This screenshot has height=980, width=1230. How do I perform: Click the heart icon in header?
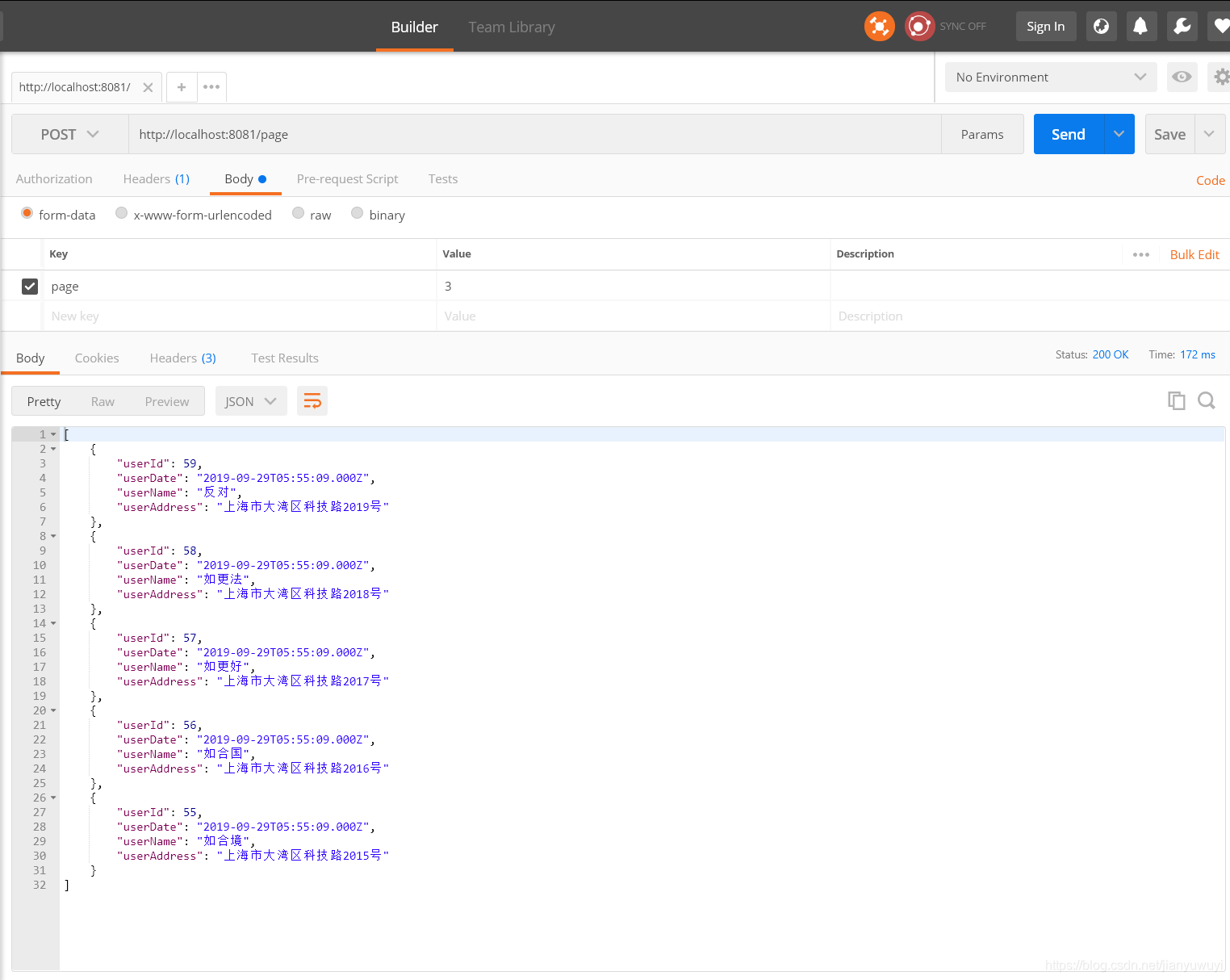1220,27
